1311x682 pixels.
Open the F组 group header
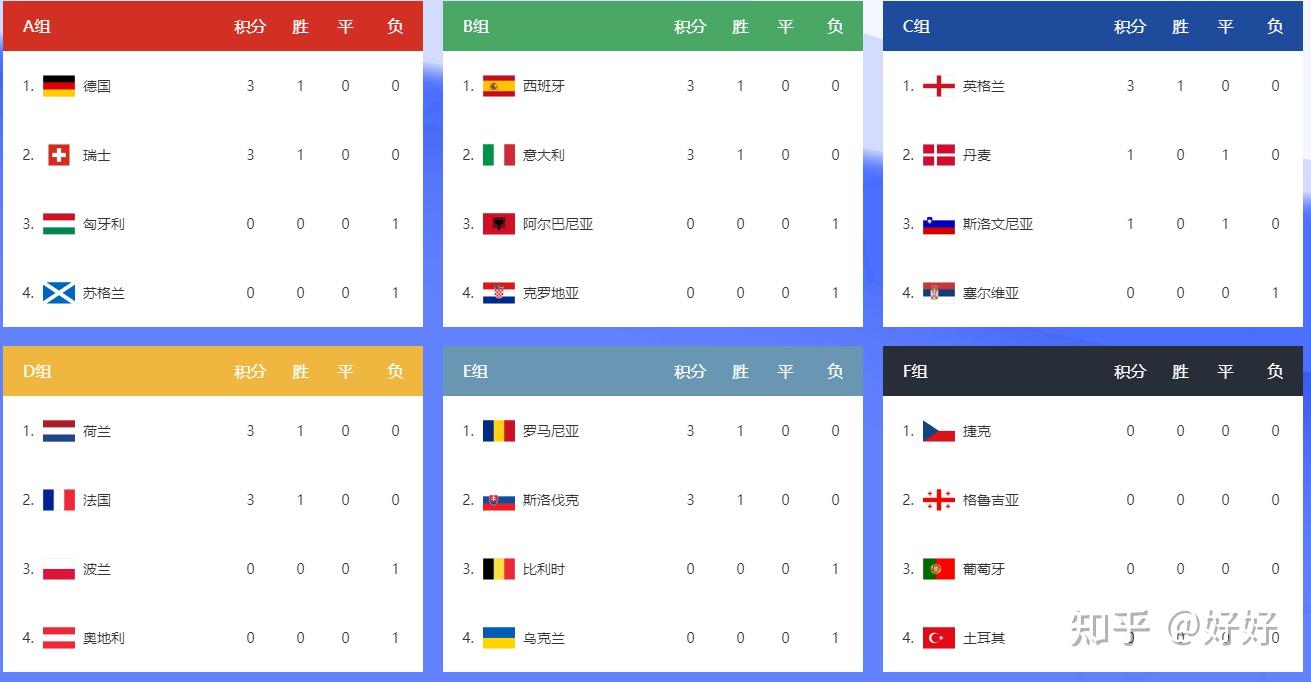point(915,371)
